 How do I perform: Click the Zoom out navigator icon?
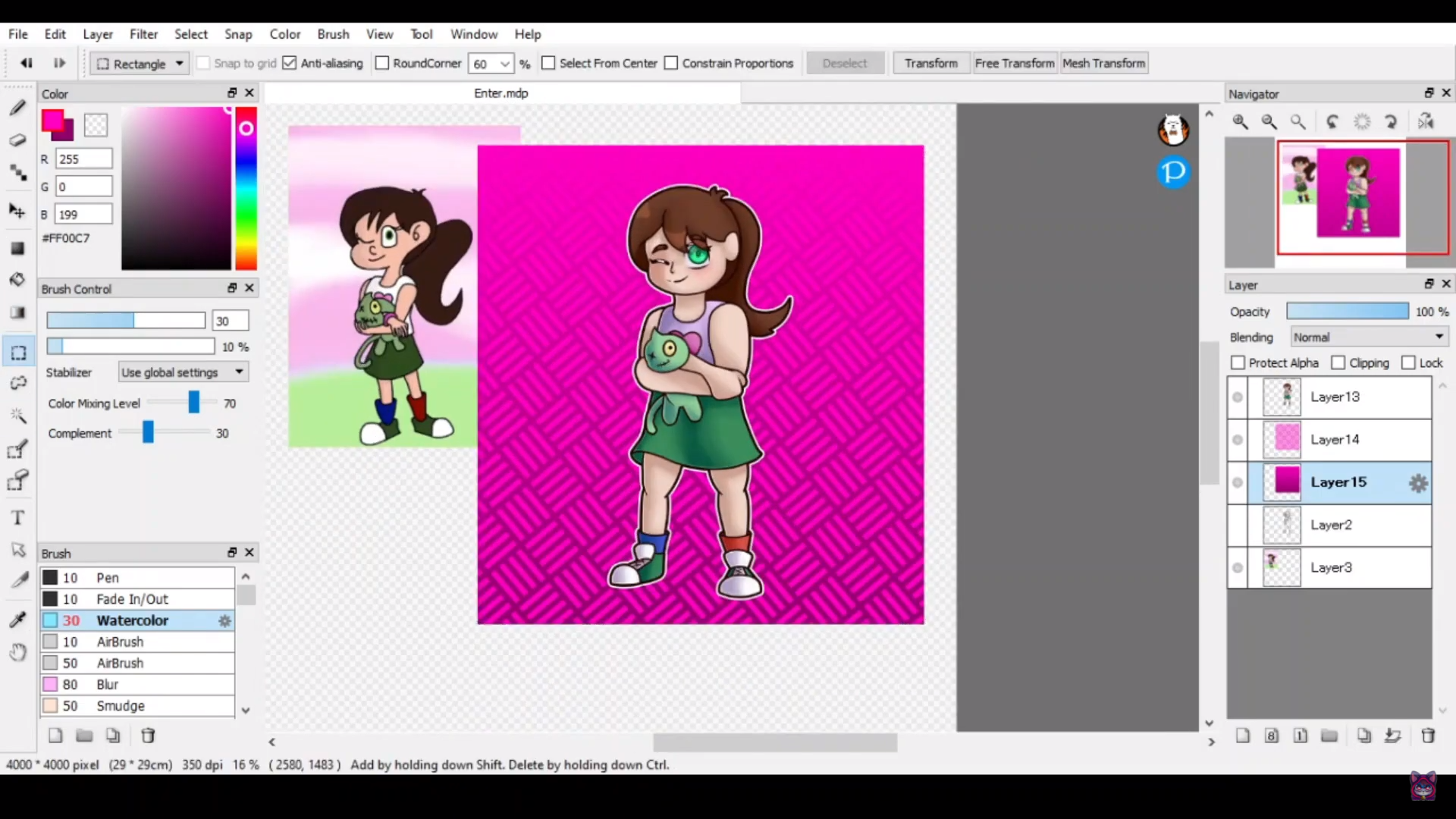(x=1269, y=122)
